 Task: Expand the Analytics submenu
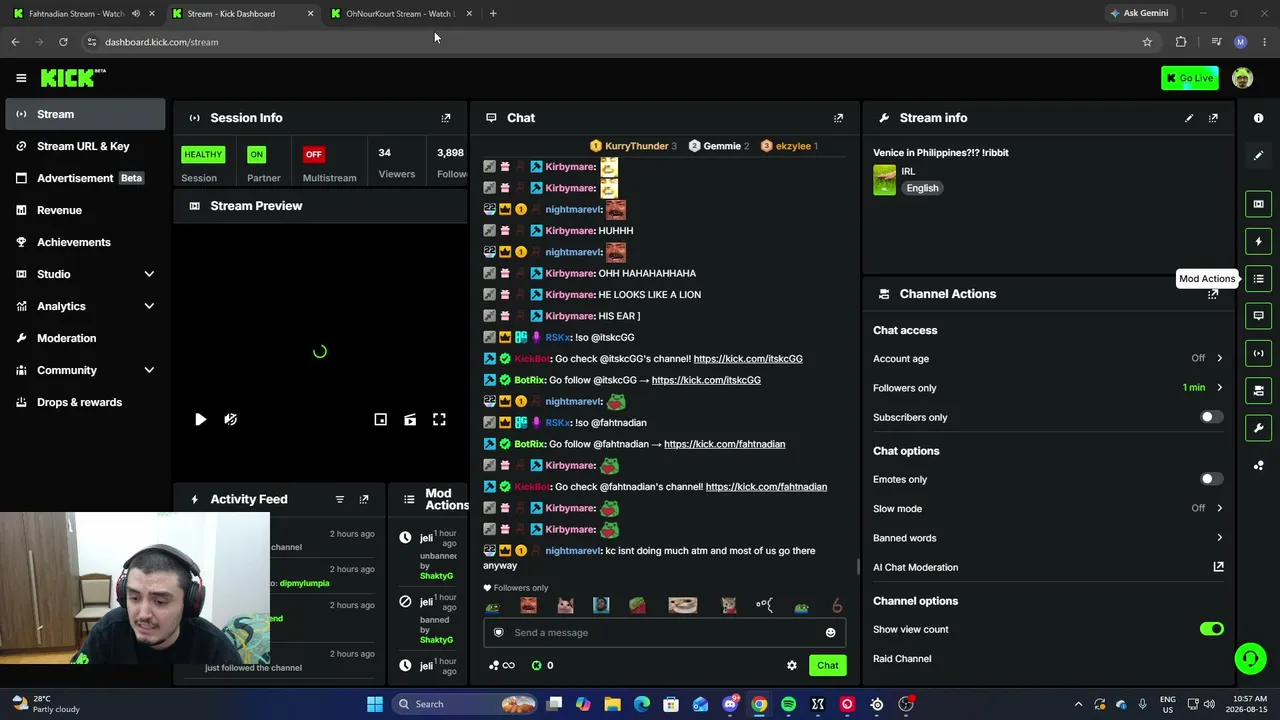pos(149,306)
